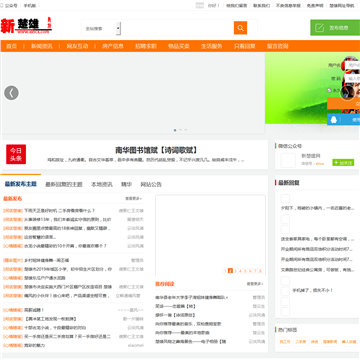Image resolution: width=360 pixels, height=360 pixels.
Task: Open the reply 手机掉了，损失不小！
Action: [313, 290]
